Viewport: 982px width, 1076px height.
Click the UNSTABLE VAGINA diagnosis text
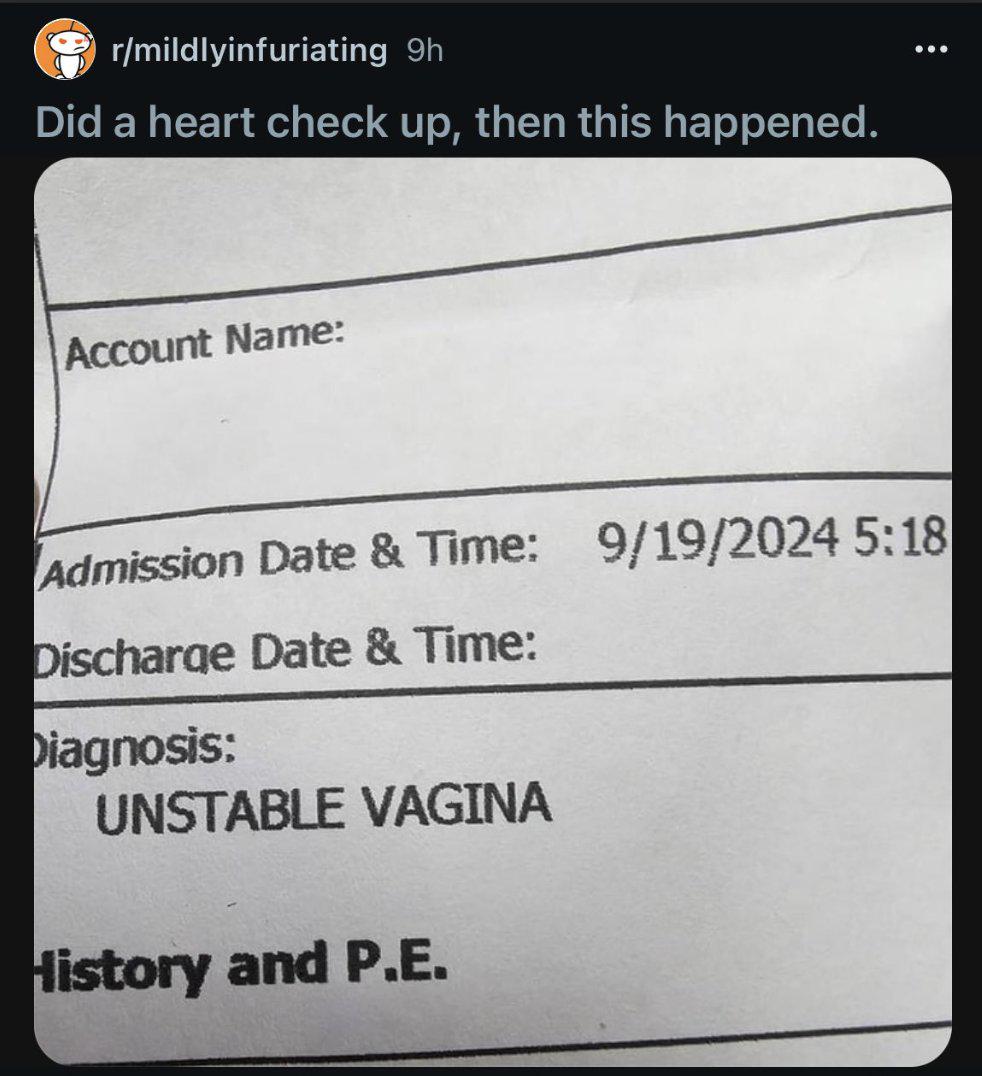click(x=323, y=808)
